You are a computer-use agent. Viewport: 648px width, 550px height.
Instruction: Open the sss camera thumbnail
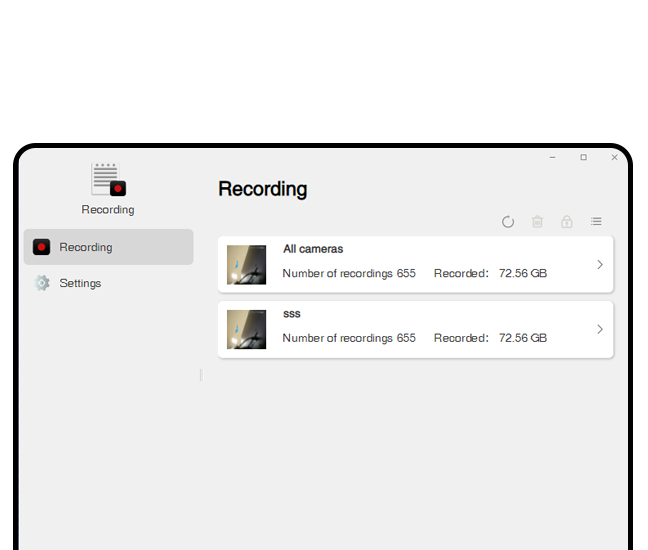[246, 329]
